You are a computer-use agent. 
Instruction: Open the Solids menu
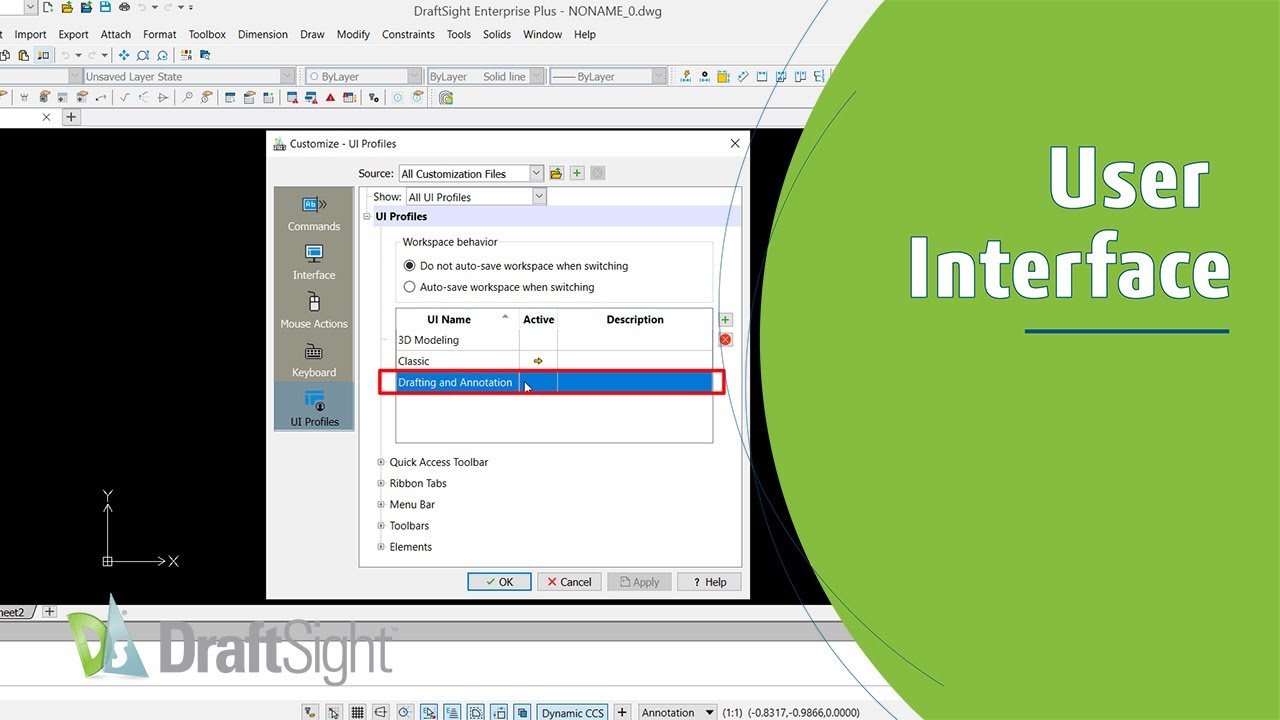coord(497,34)
